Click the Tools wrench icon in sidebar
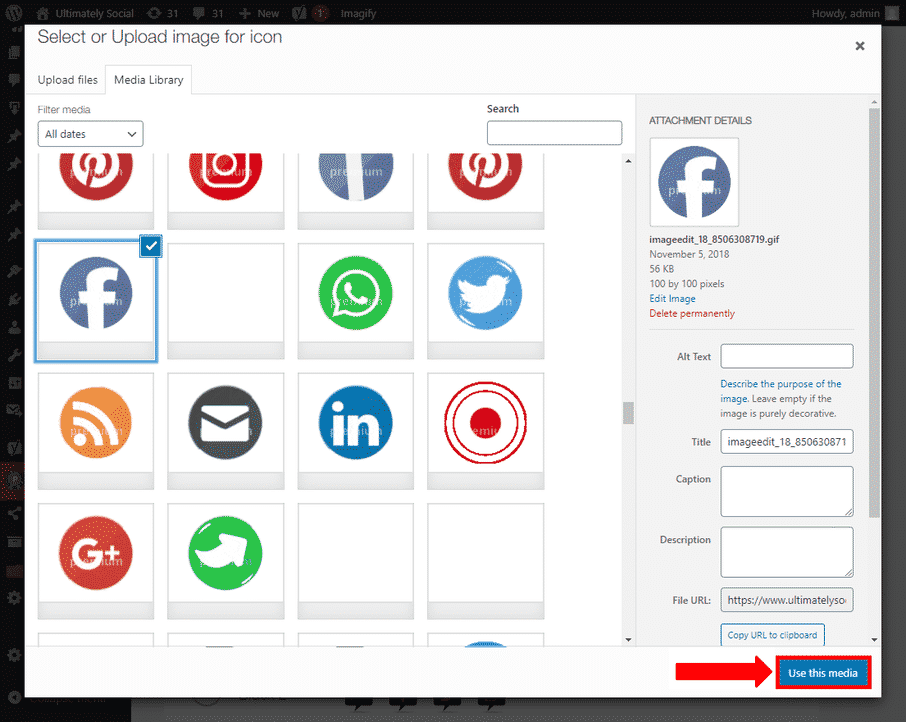This screenshot has width=906, height=722. point(14,355)
